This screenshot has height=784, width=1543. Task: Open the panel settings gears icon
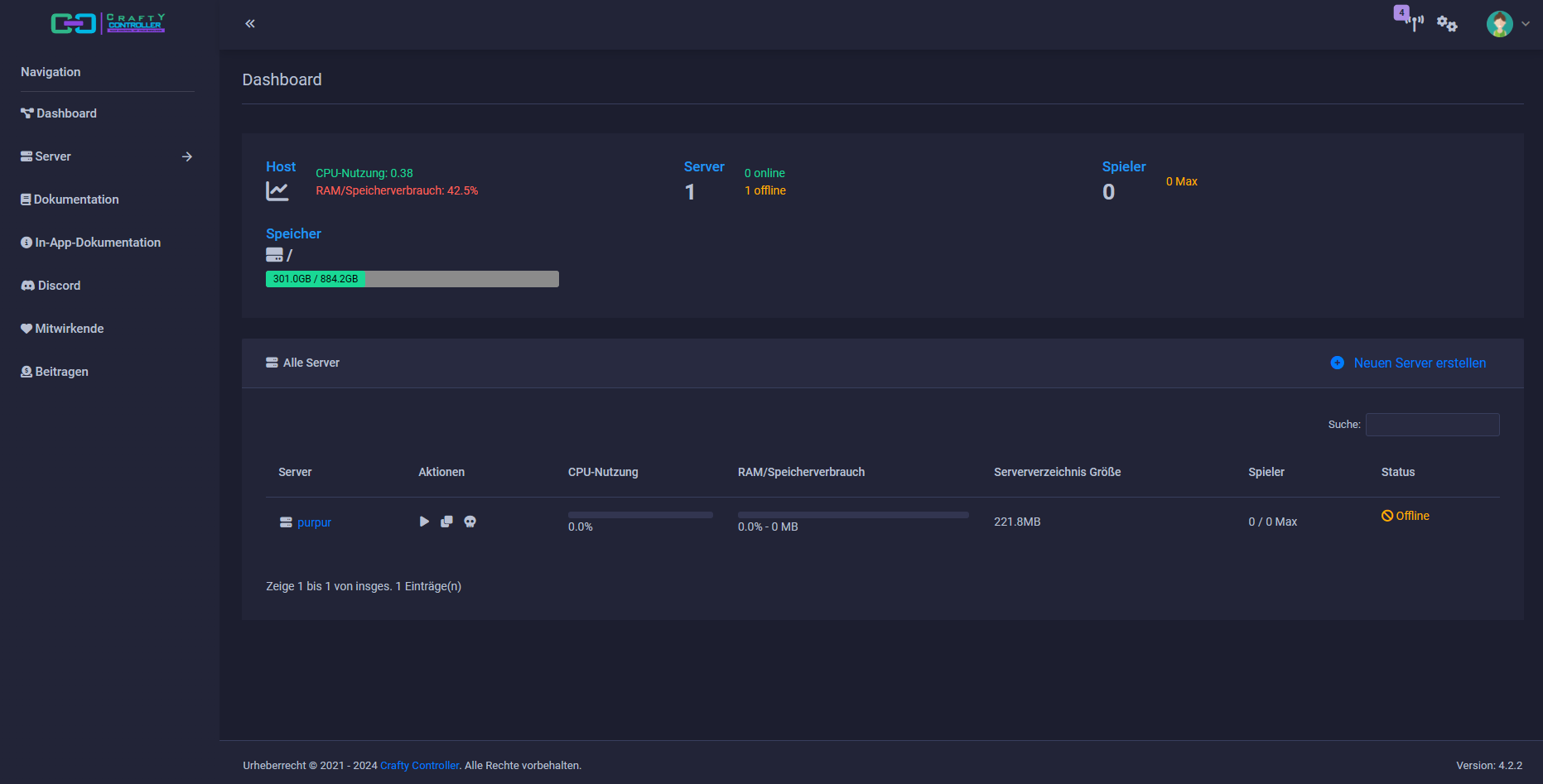[1447, 24]
